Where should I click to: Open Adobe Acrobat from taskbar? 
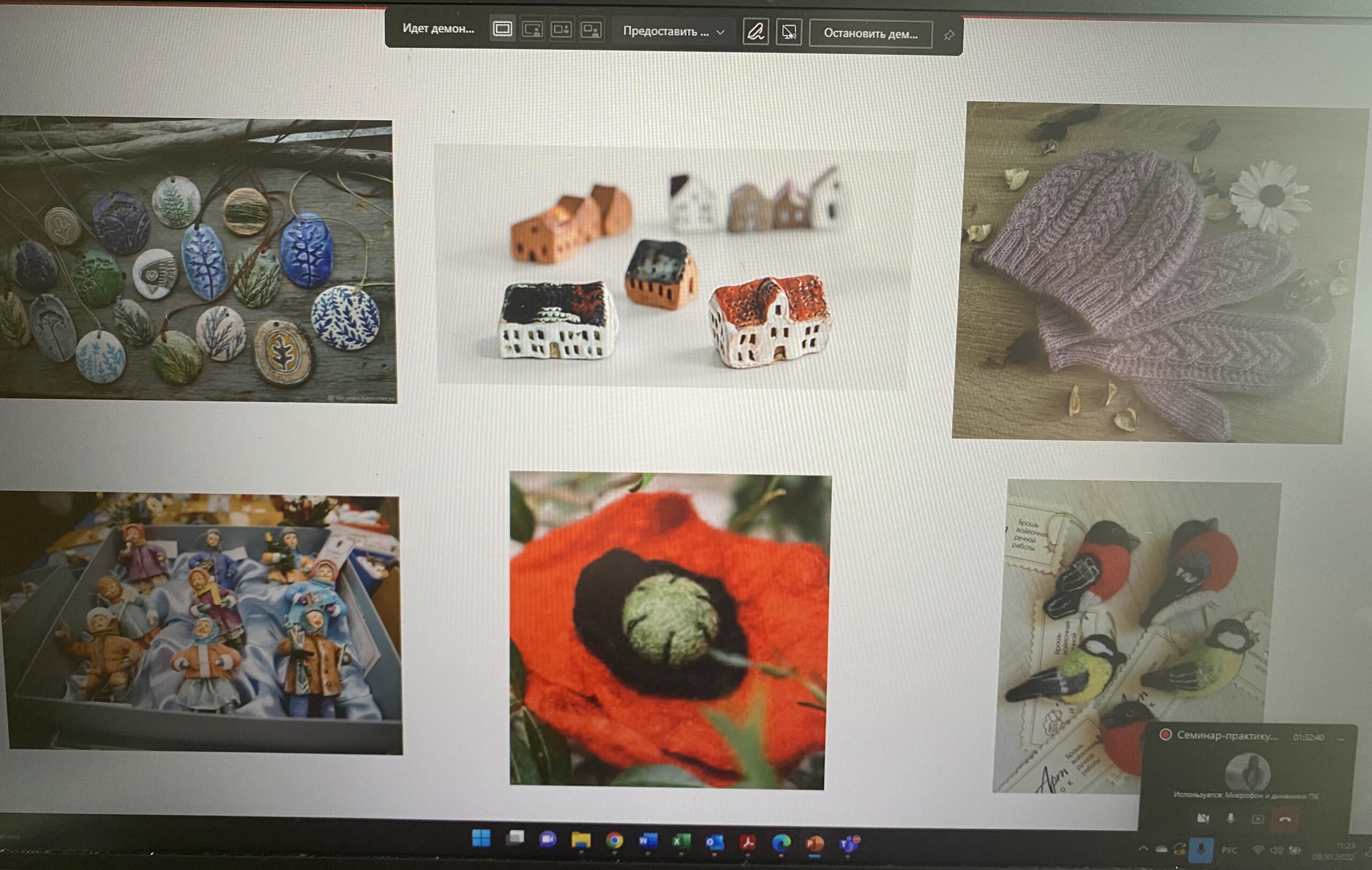pyautogui.click(x=748, y=842)
